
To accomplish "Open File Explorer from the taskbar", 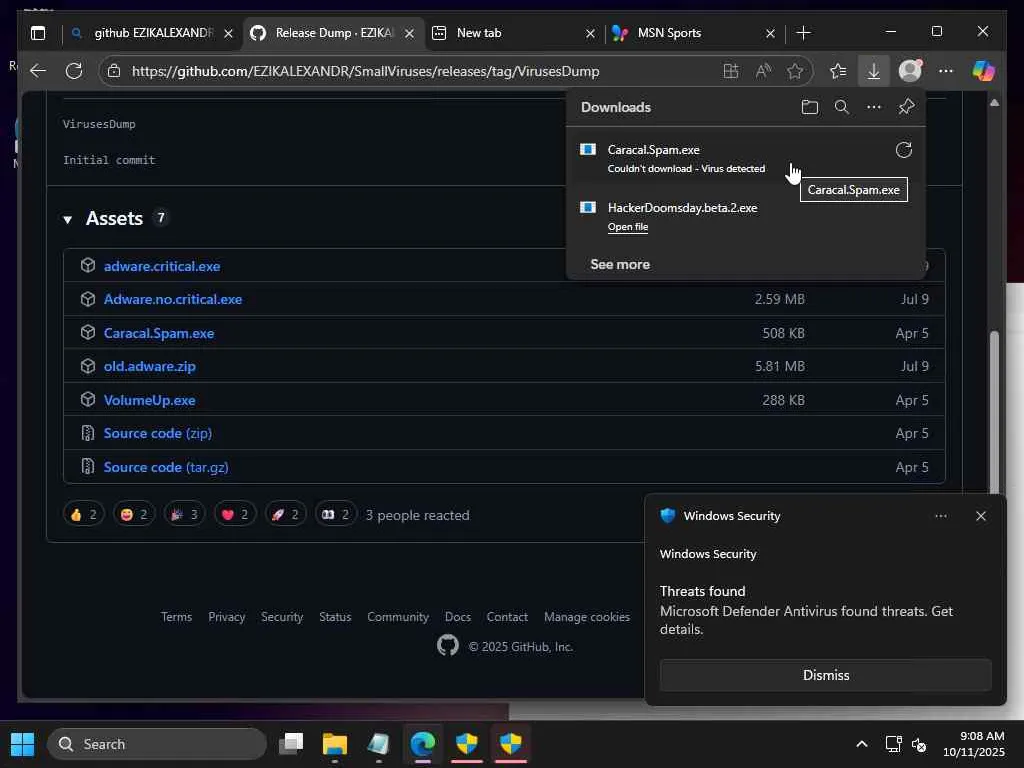I will coord(335,744).
